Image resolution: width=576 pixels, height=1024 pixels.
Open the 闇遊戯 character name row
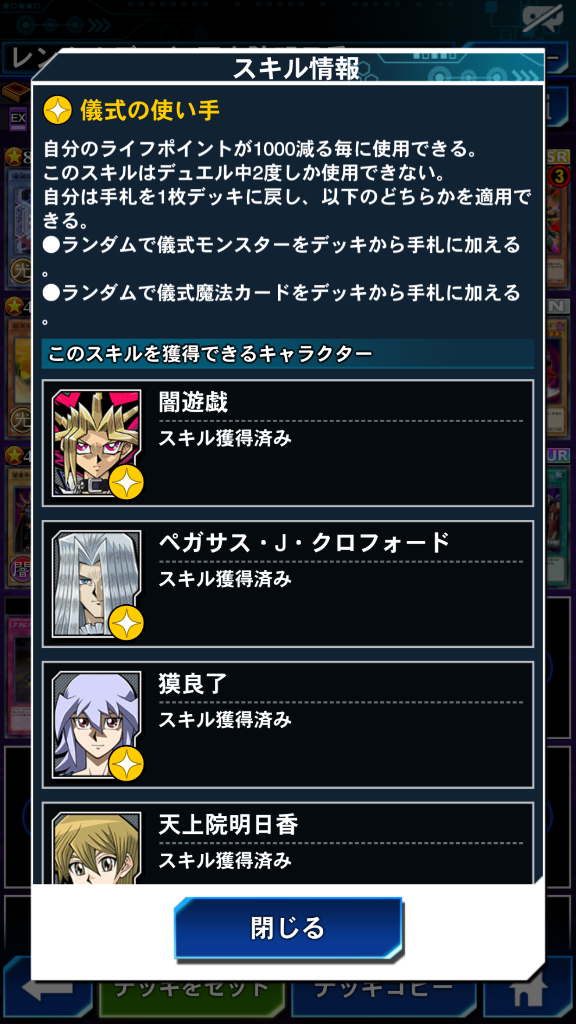pos(288,443)
